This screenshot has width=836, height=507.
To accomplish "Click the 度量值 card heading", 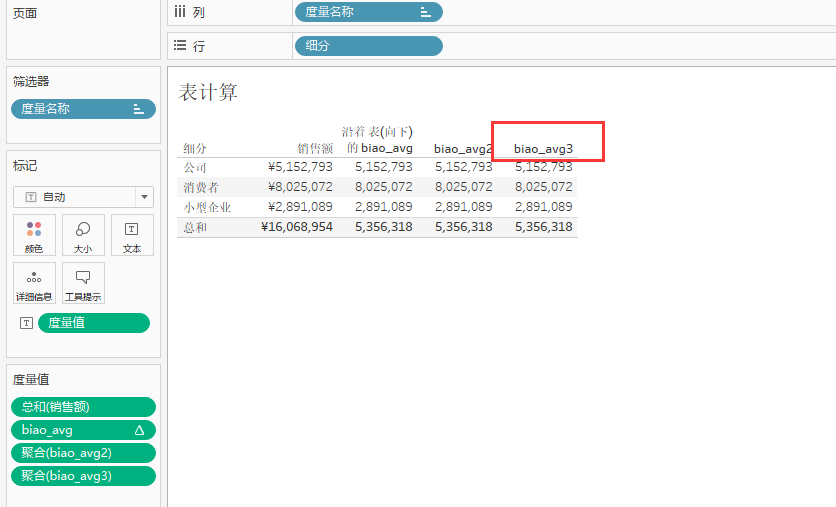I will pyautogui.click(x=31, y=380).
